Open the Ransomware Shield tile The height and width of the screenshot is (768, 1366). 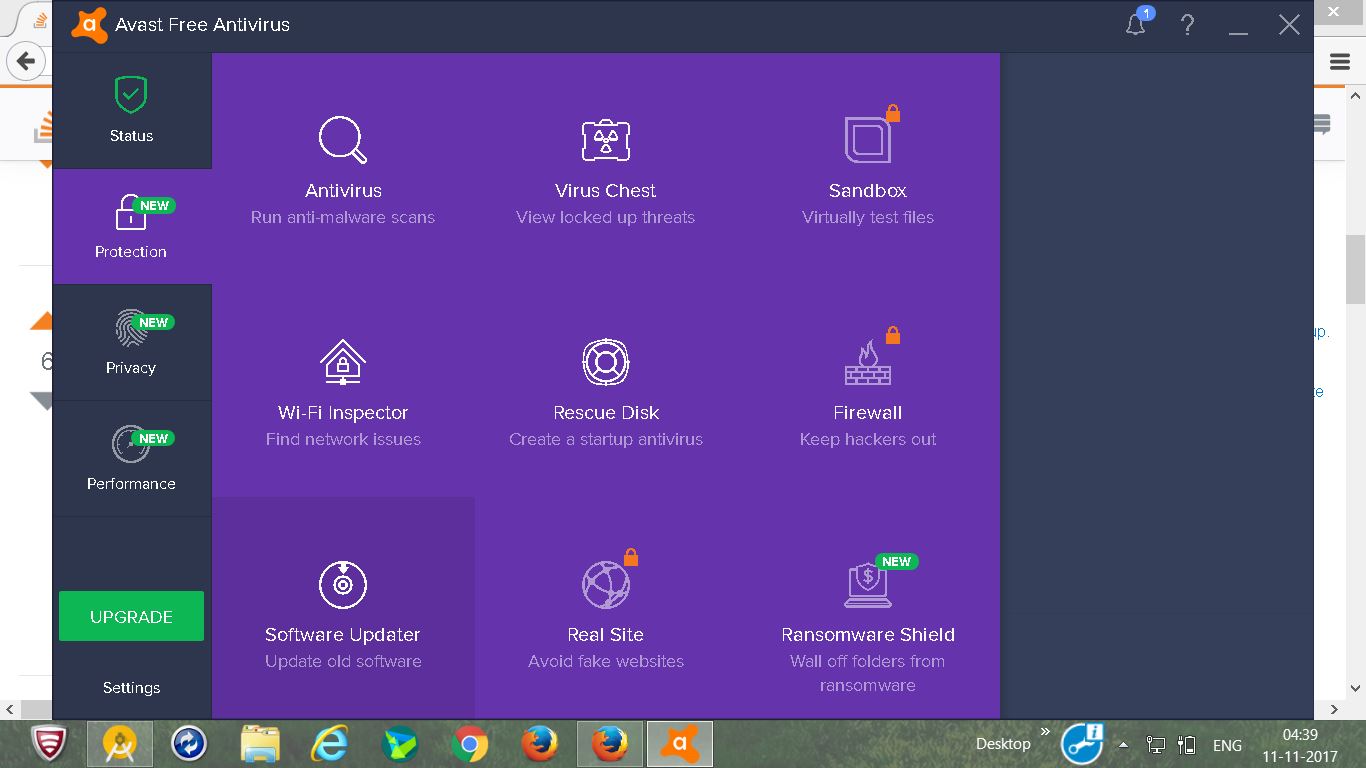click(868, 608)
